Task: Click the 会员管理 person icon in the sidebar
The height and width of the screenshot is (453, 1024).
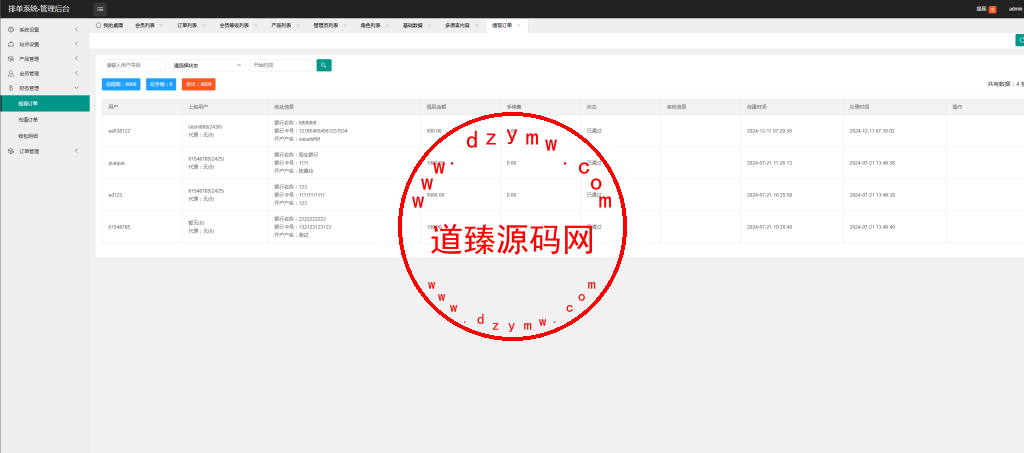Action: pos(10,73)
